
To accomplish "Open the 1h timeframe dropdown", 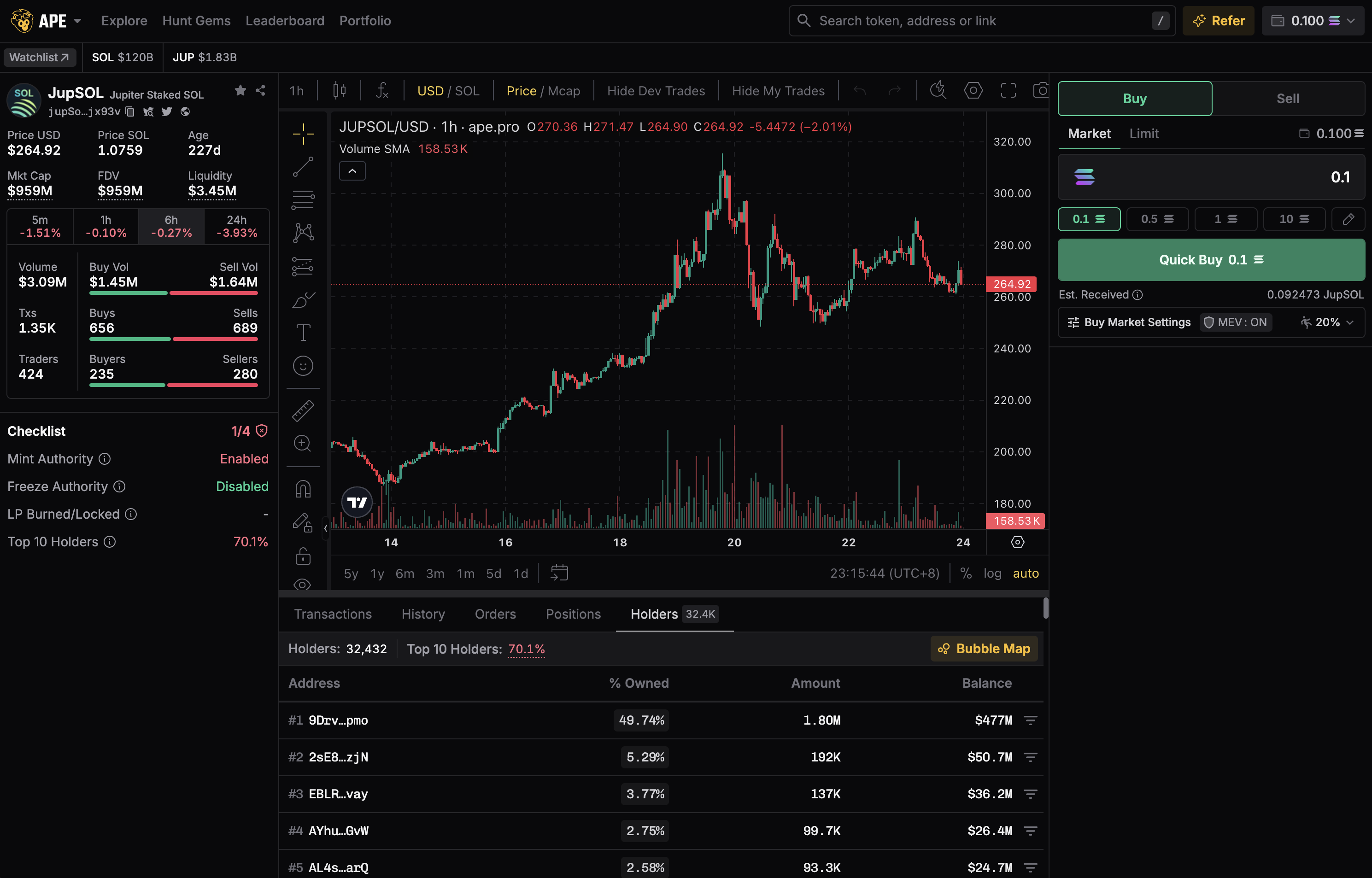I will 296,91.
